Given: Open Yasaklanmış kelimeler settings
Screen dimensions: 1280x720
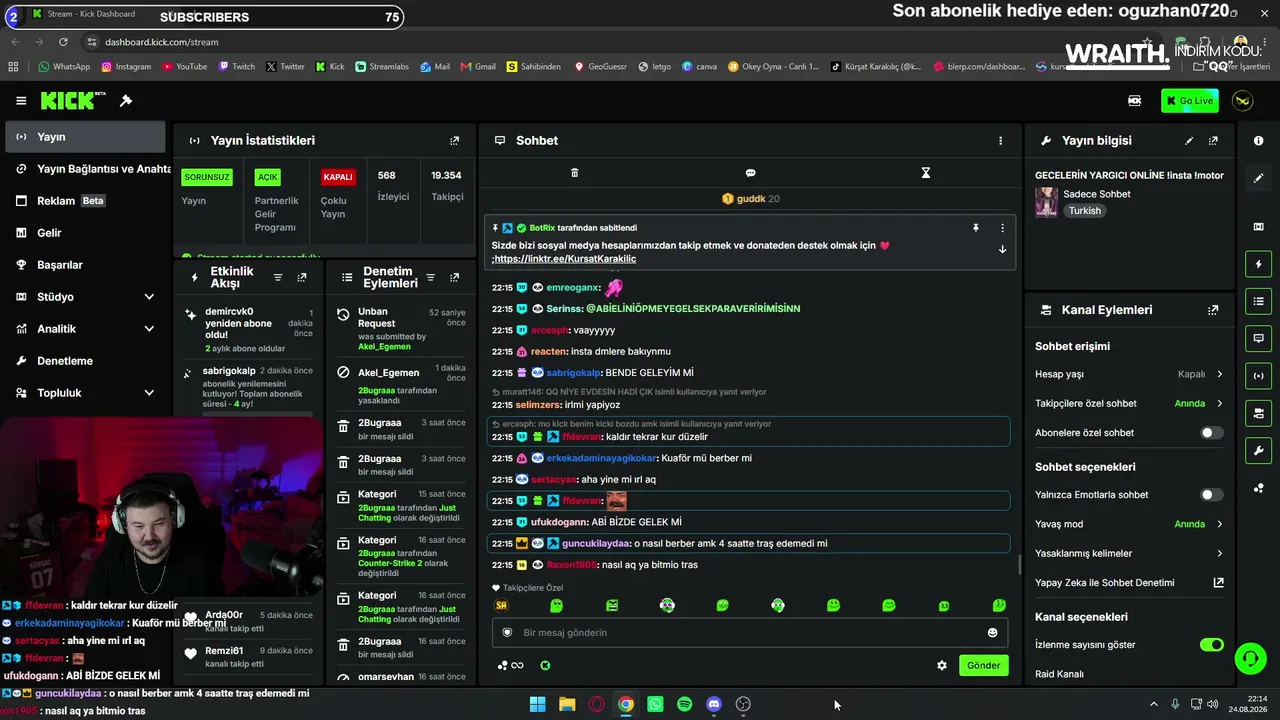Looking at the screenshot, I should point(1129,553).
